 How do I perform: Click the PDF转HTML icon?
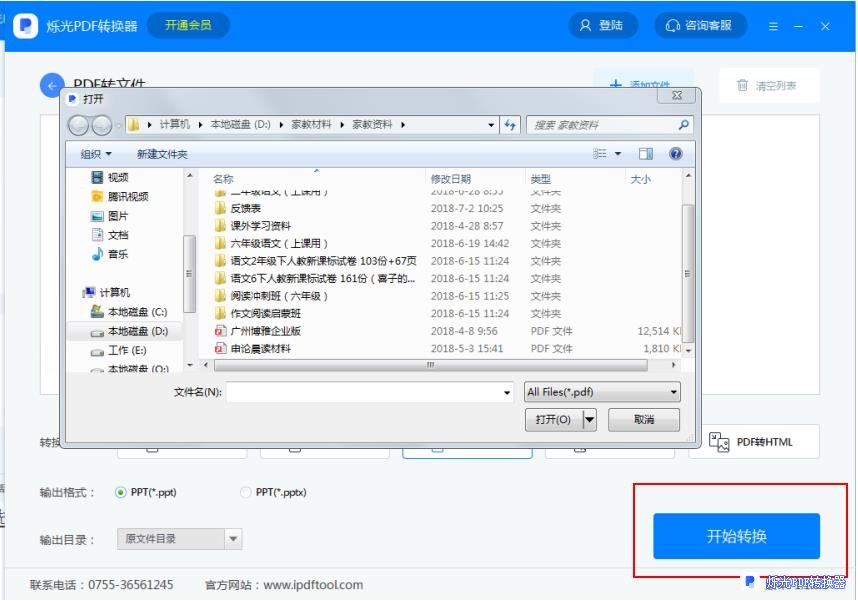[719, 442]
